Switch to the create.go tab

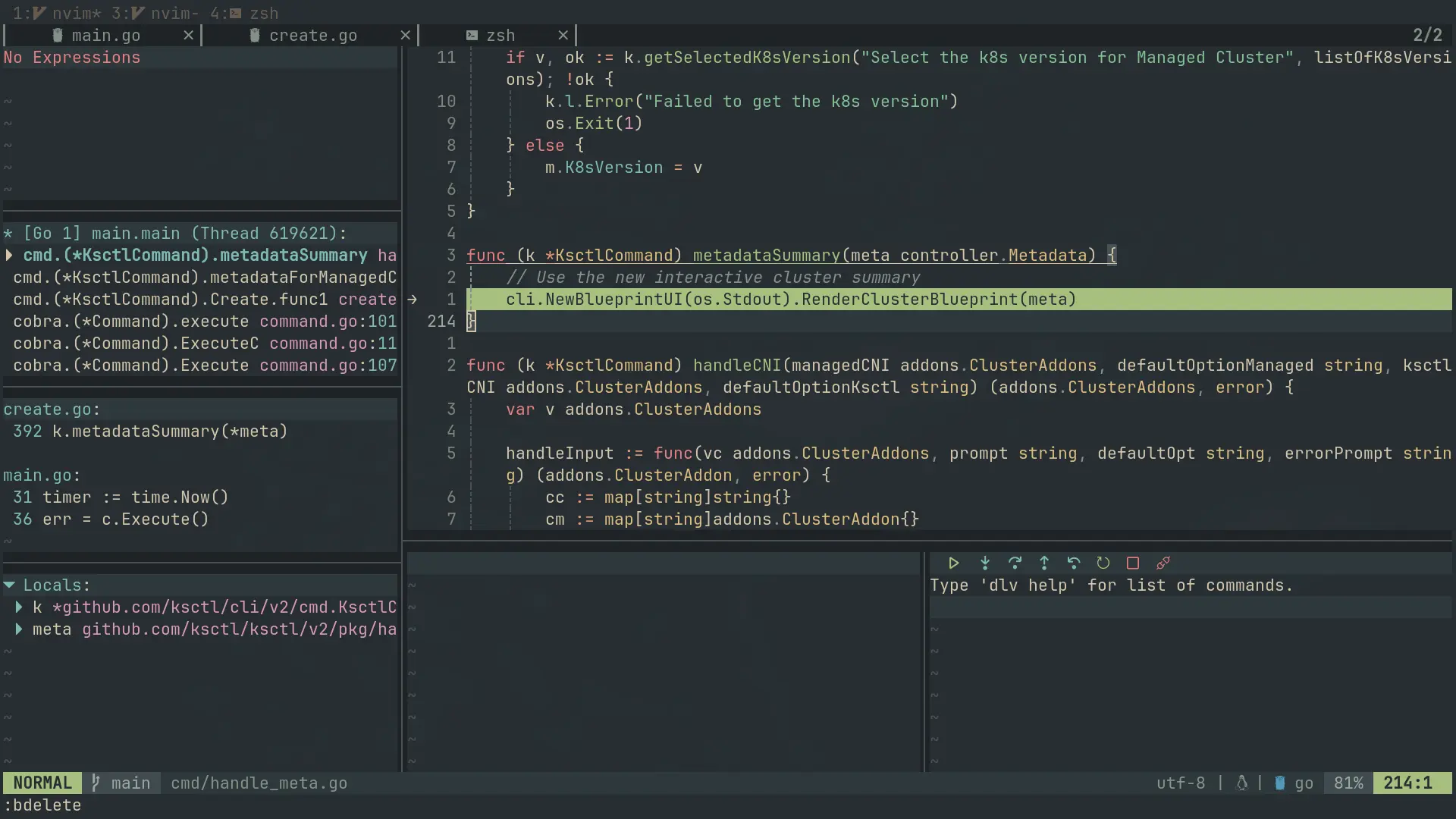[x=312, y=36]
